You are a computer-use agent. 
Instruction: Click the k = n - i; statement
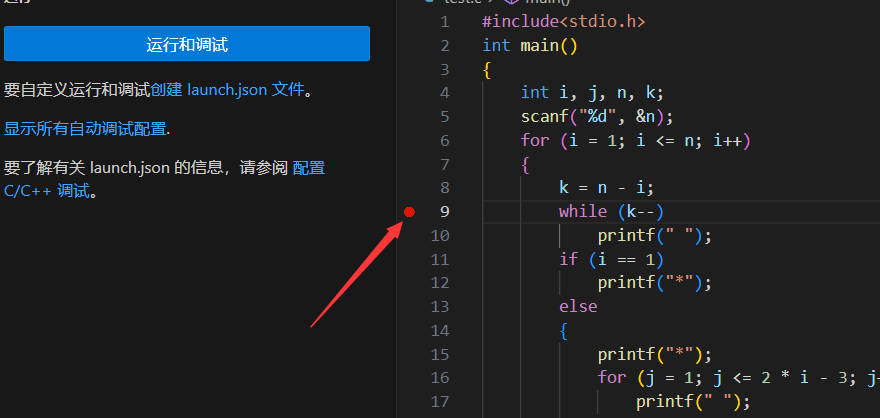coord(607,187)
